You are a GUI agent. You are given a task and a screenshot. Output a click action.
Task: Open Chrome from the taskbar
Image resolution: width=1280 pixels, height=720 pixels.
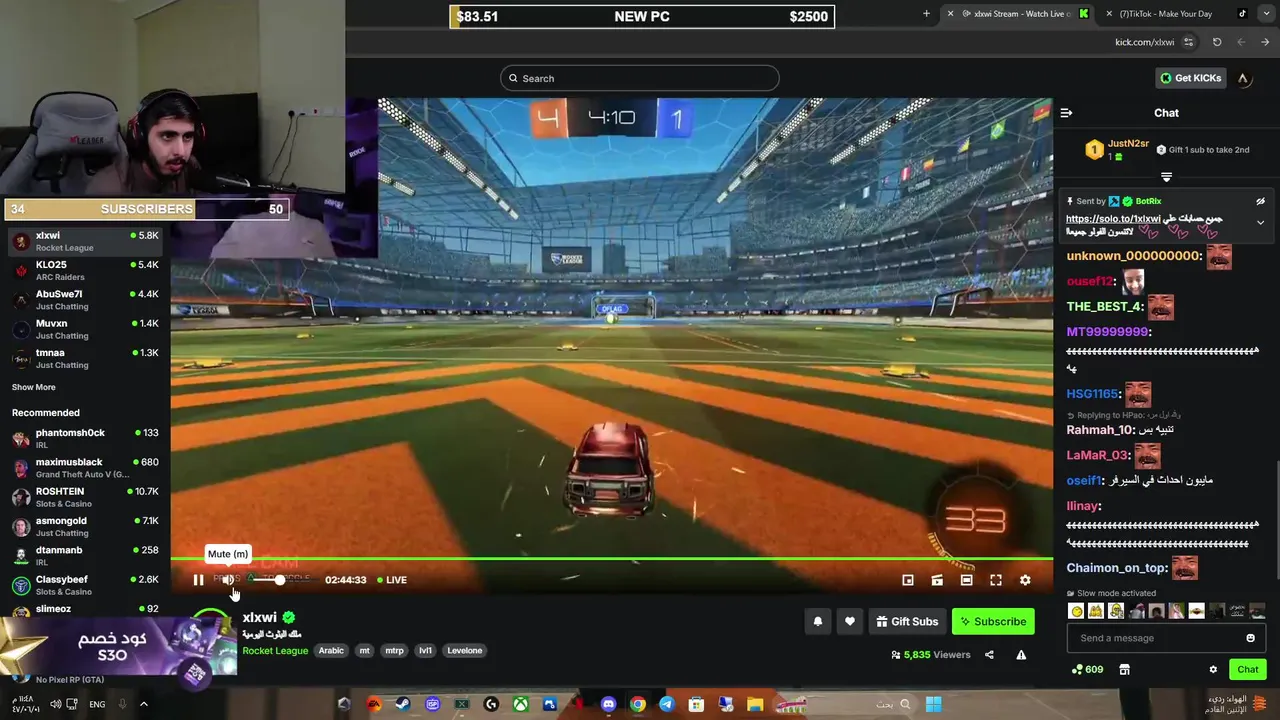tap(638, 704)
